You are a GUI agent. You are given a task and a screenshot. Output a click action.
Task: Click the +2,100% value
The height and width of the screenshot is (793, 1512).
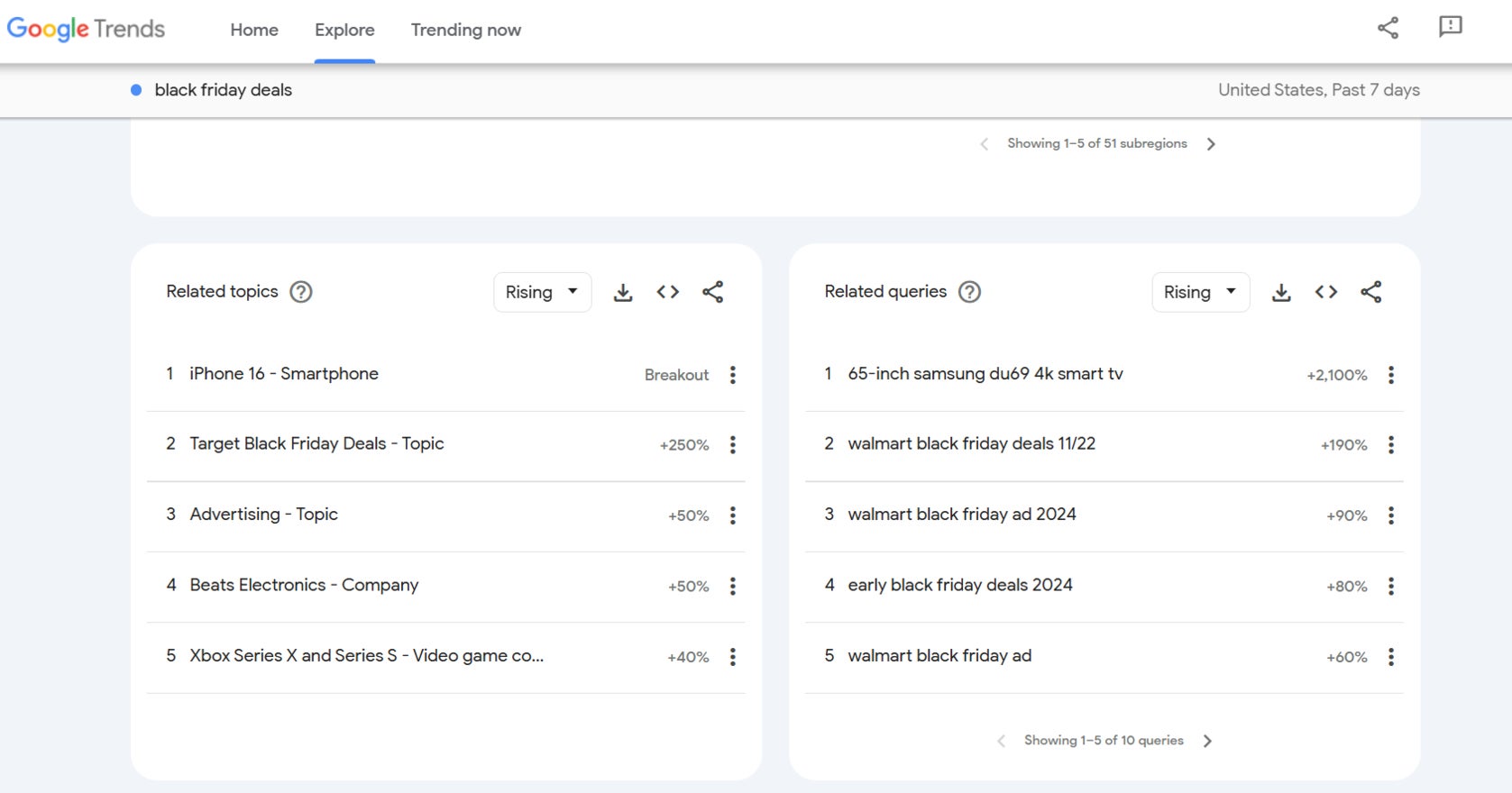(1337, 375)
